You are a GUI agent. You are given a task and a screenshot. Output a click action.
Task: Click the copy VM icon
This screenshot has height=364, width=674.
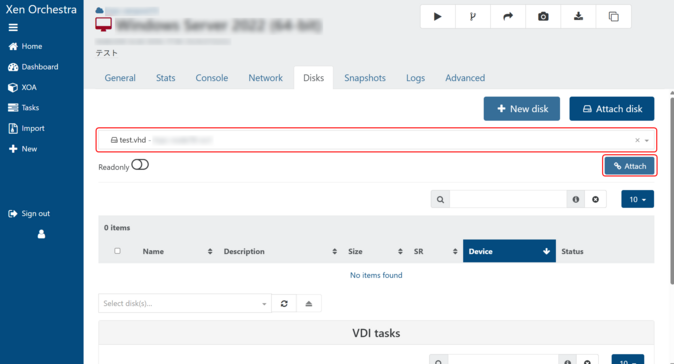pyautogui.click(x=613, y=17)
